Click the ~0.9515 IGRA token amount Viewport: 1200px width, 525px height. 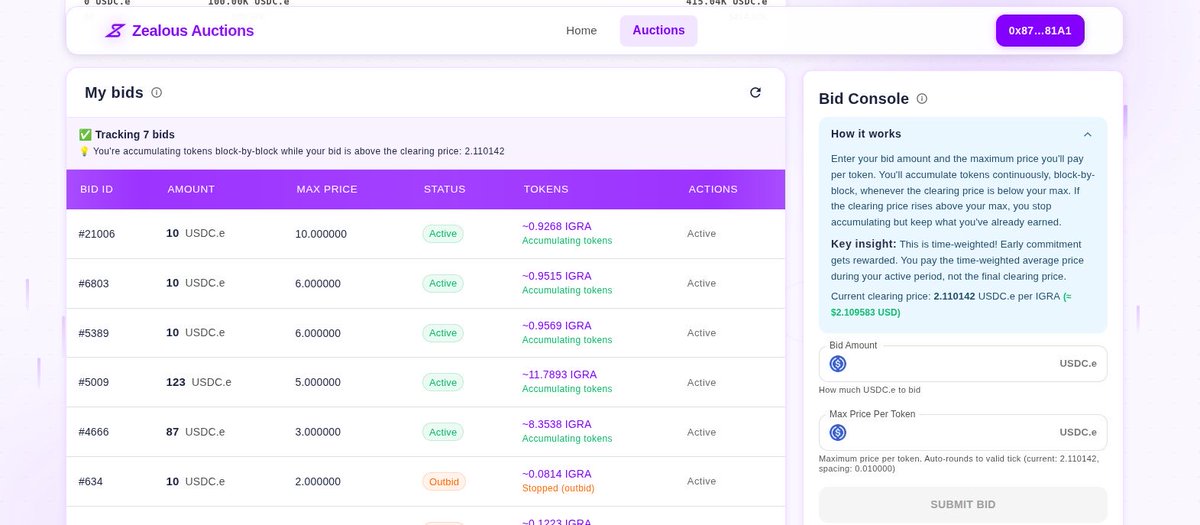click(557, 276)
